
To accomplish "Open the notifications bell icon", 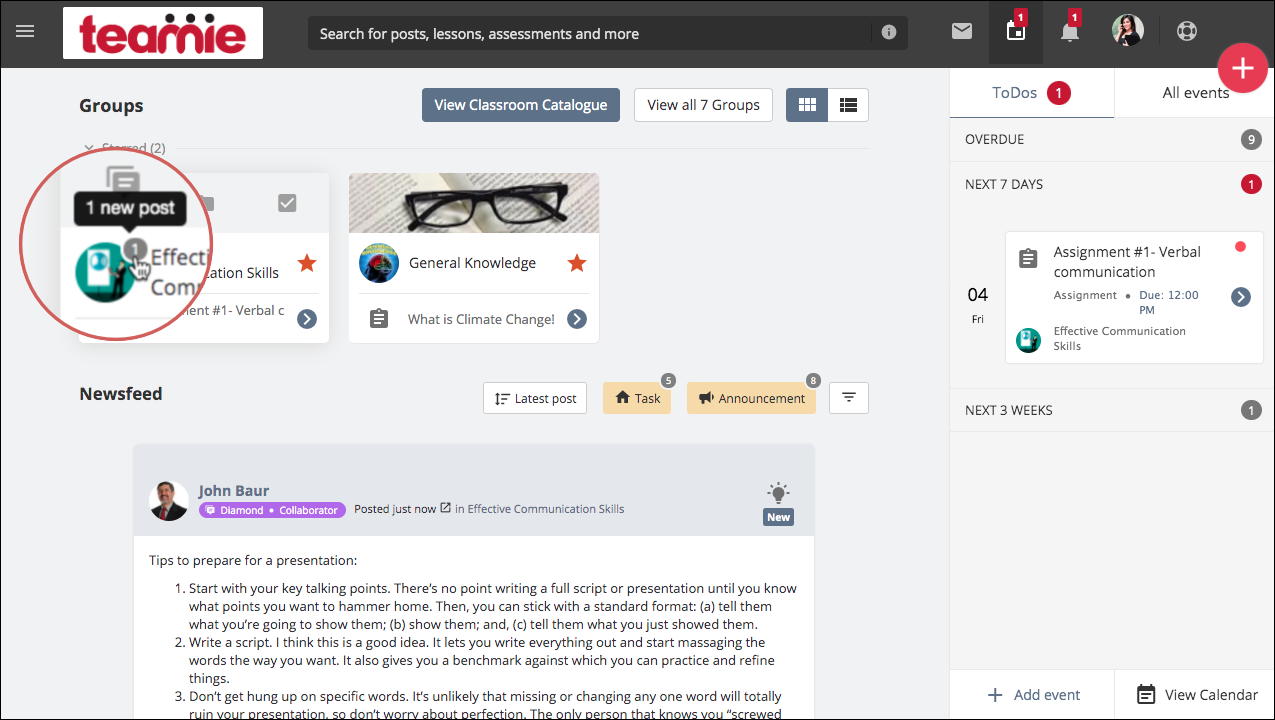I will [x=1070, y=32].
